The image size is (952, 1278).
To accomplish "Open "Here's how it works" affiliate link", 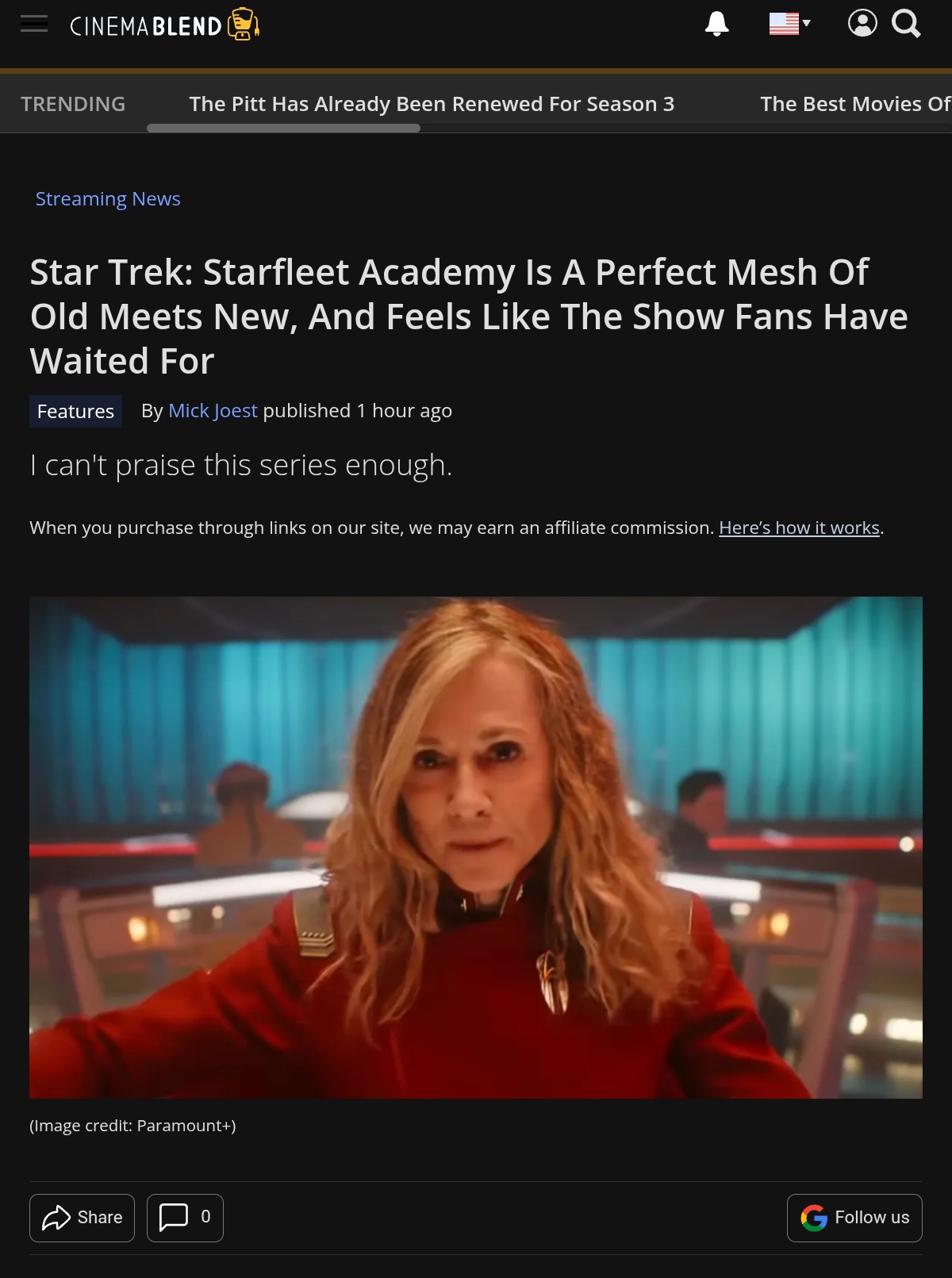I will (x=799, y=528).
